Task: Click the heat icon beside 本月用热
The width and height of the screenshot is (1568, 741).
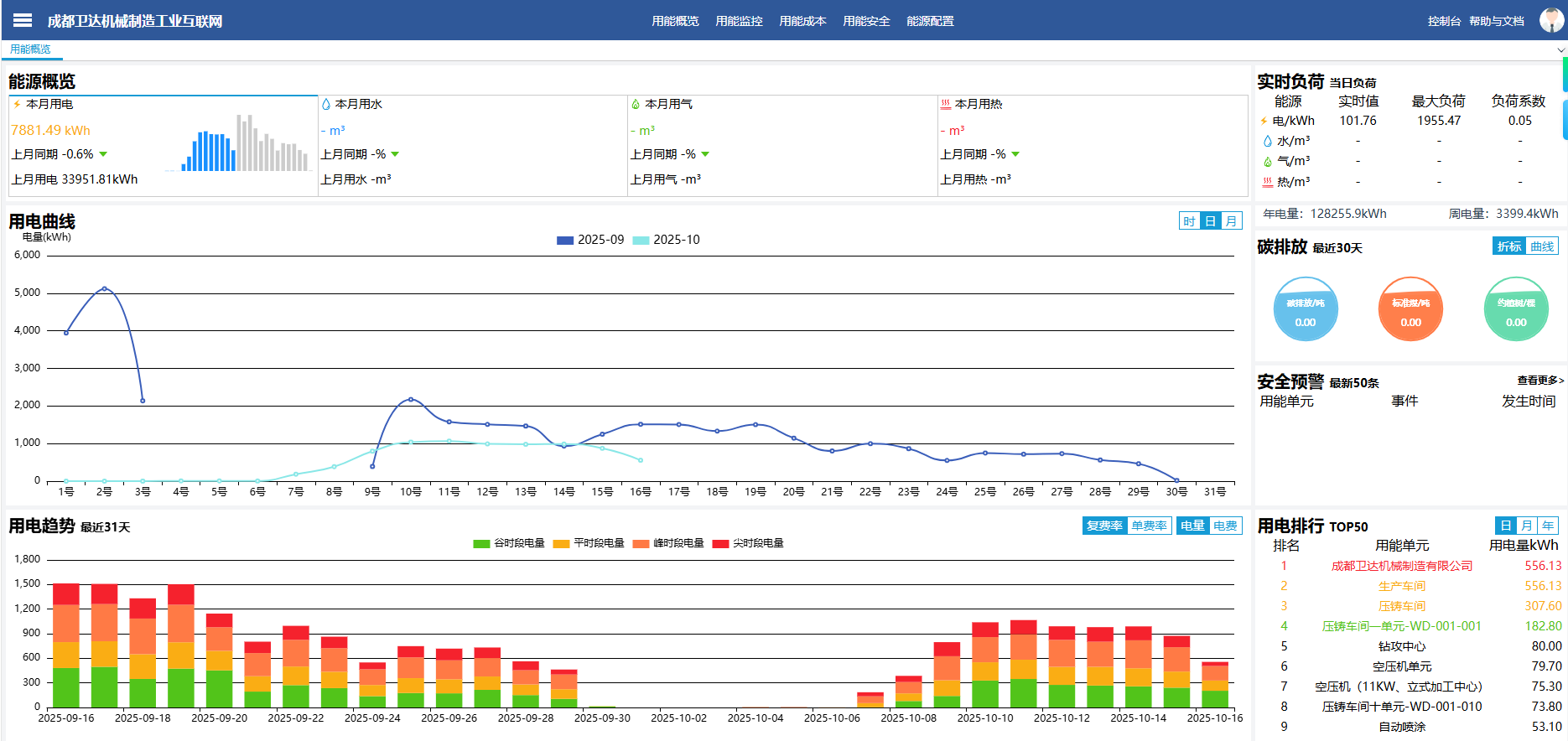Action: click(945, 105)
